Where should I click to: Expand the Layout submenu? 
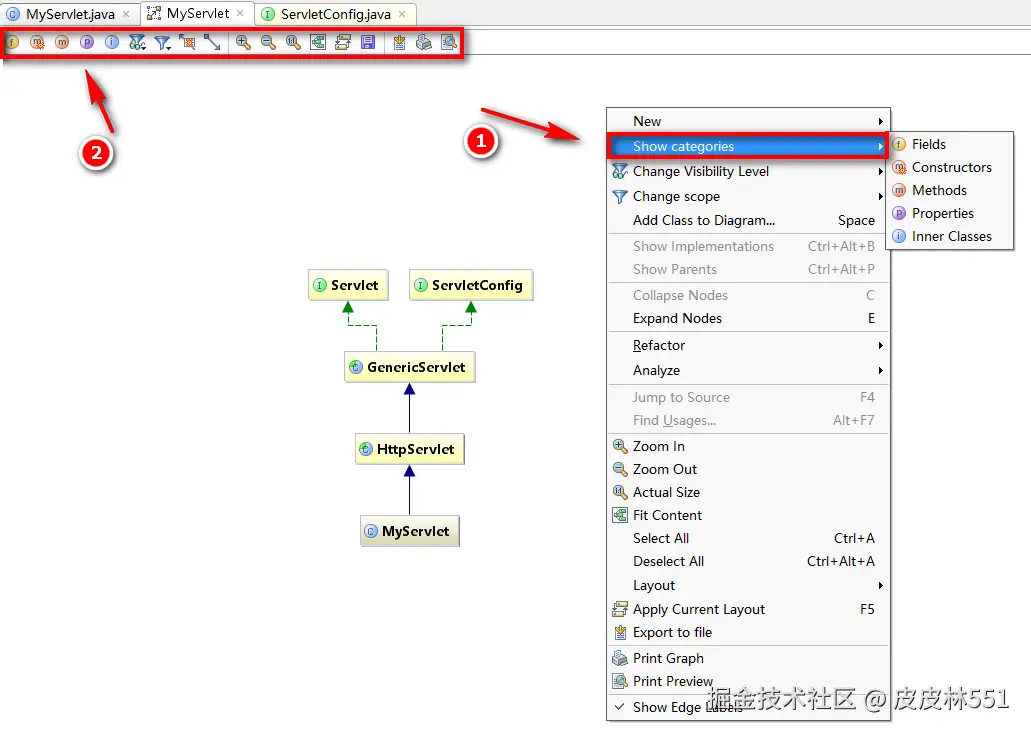[x=748, y=585]
